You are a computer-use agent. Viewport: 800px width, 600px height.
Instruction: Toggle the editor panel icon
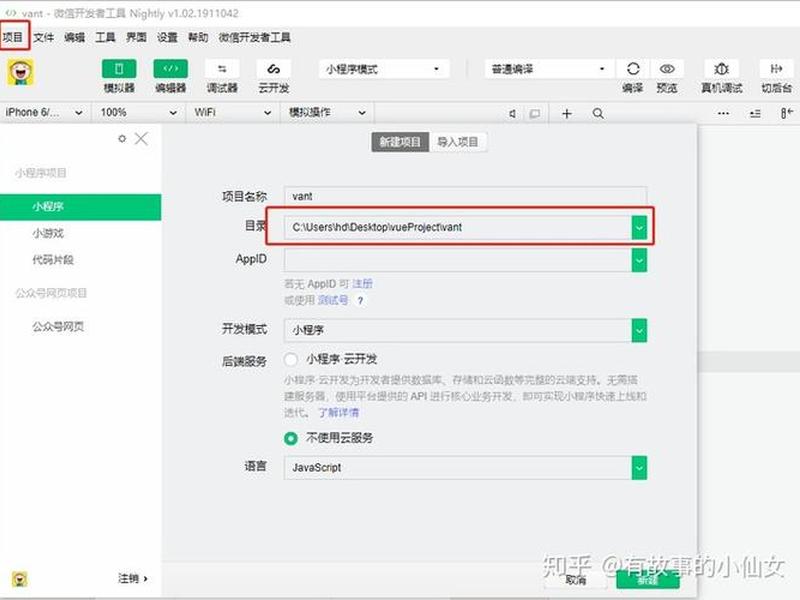[x=170, y=69]
